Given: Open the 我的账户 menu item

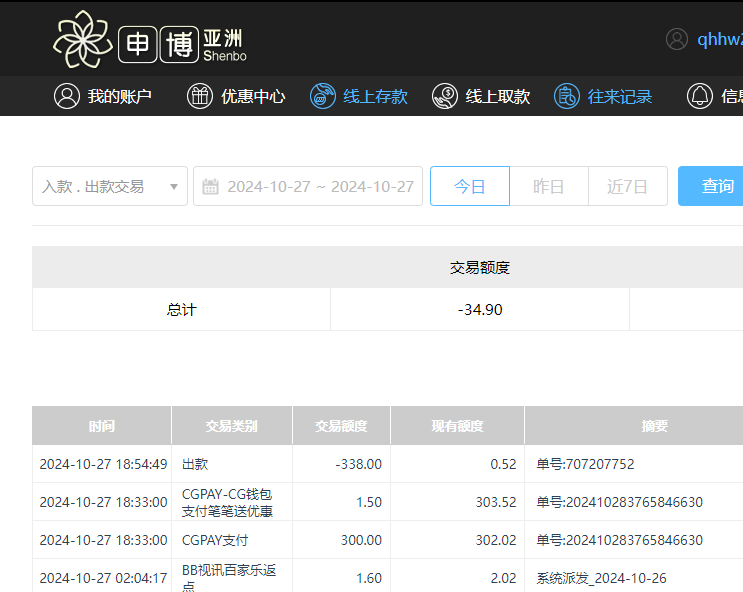Looking at the screenshot, I should (119, 96).
